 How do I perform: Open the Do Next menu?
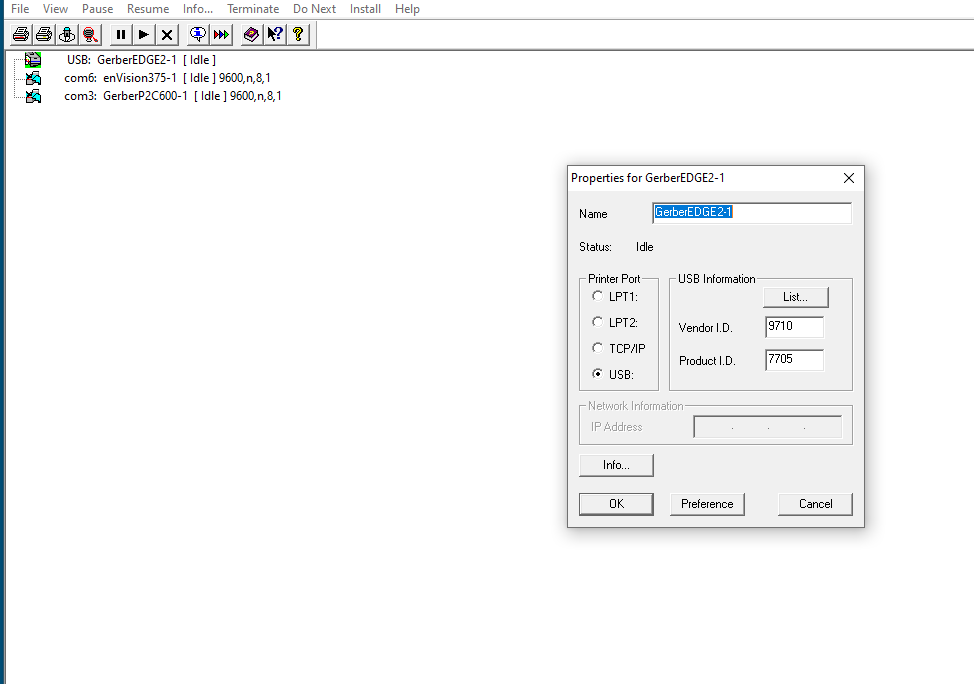(x=314, y=9)
